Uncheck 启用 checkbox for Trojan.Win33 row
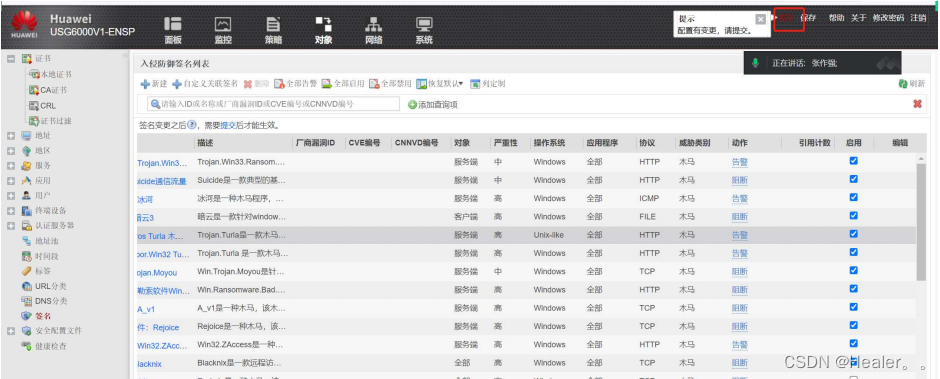The image size is (940, 379). [854, 161]
